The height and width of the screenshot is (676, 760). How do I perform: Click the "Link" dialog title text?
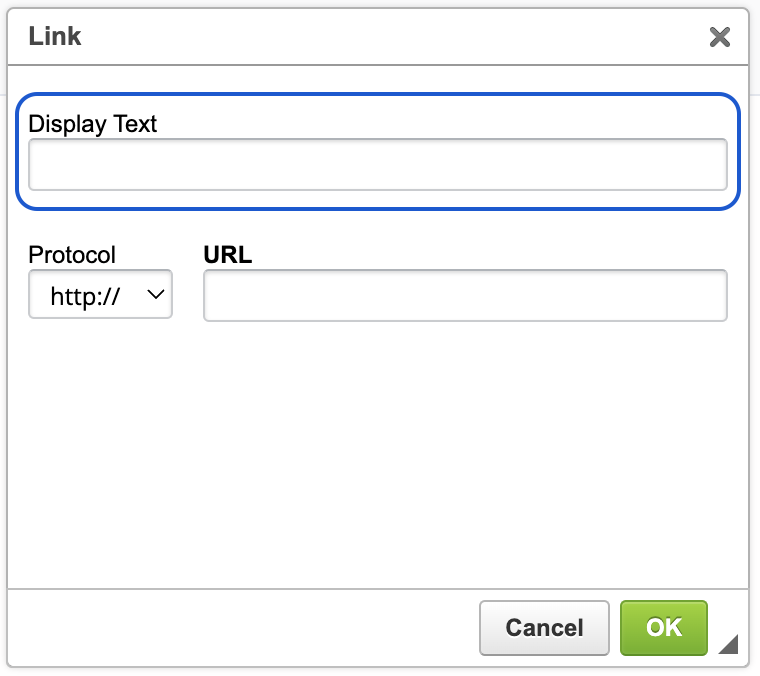55,38
